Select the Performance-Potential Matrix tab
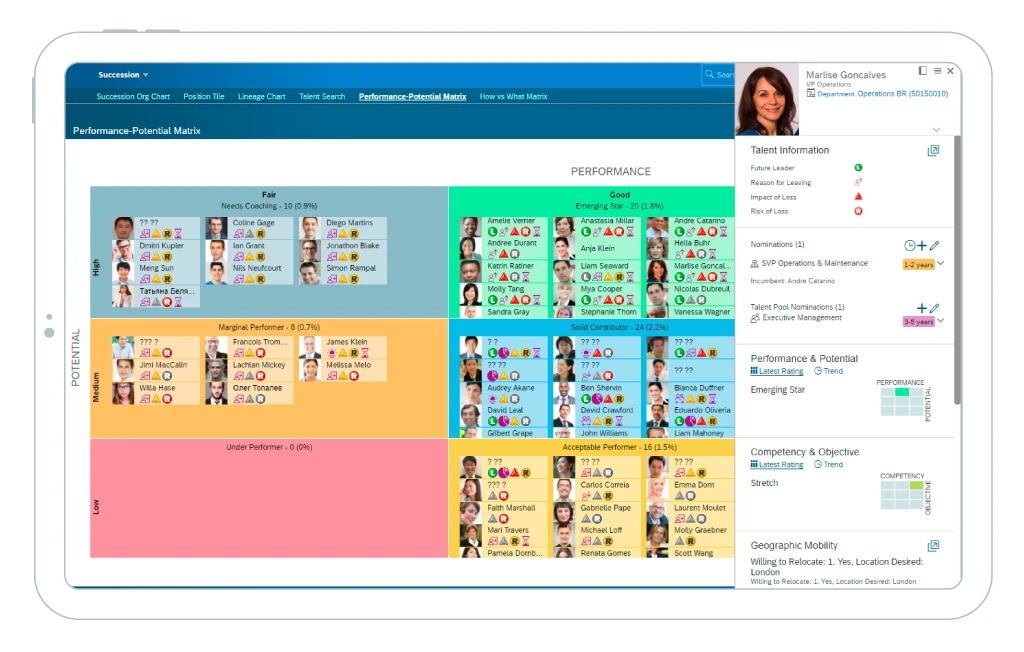This screenshot has height=652, width=1024. click(x=412, y=97)
